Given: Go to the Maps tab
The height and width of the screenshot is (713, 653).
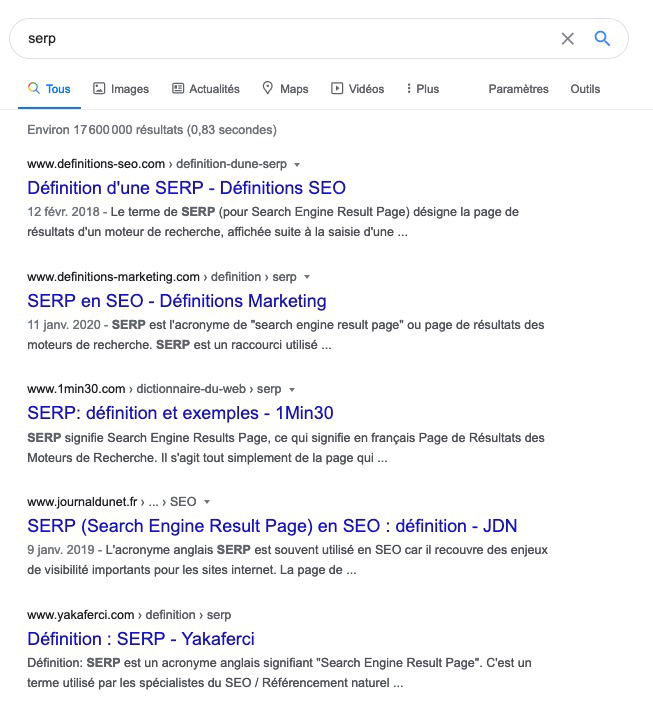Looking at the screenshot, I should [286, 89].
